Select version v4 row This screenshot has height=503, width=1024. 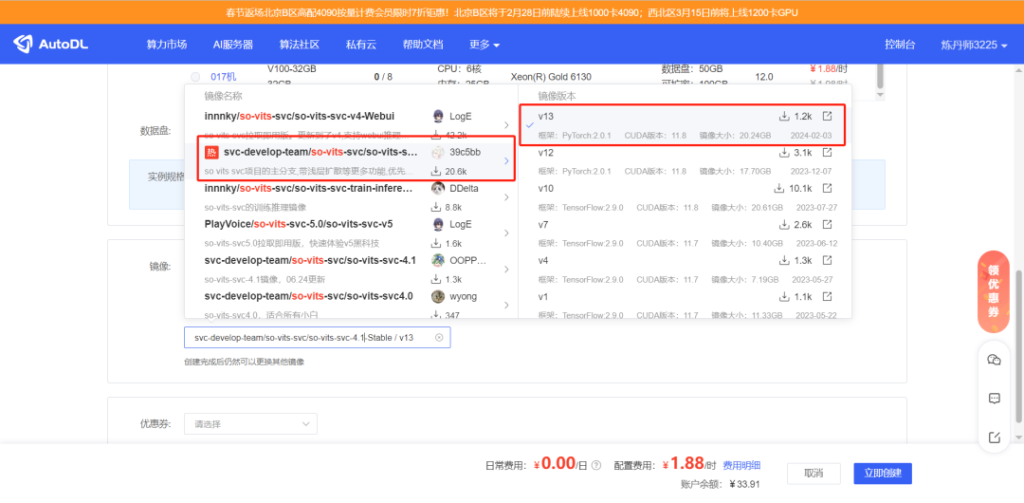(x=684, y=269)
